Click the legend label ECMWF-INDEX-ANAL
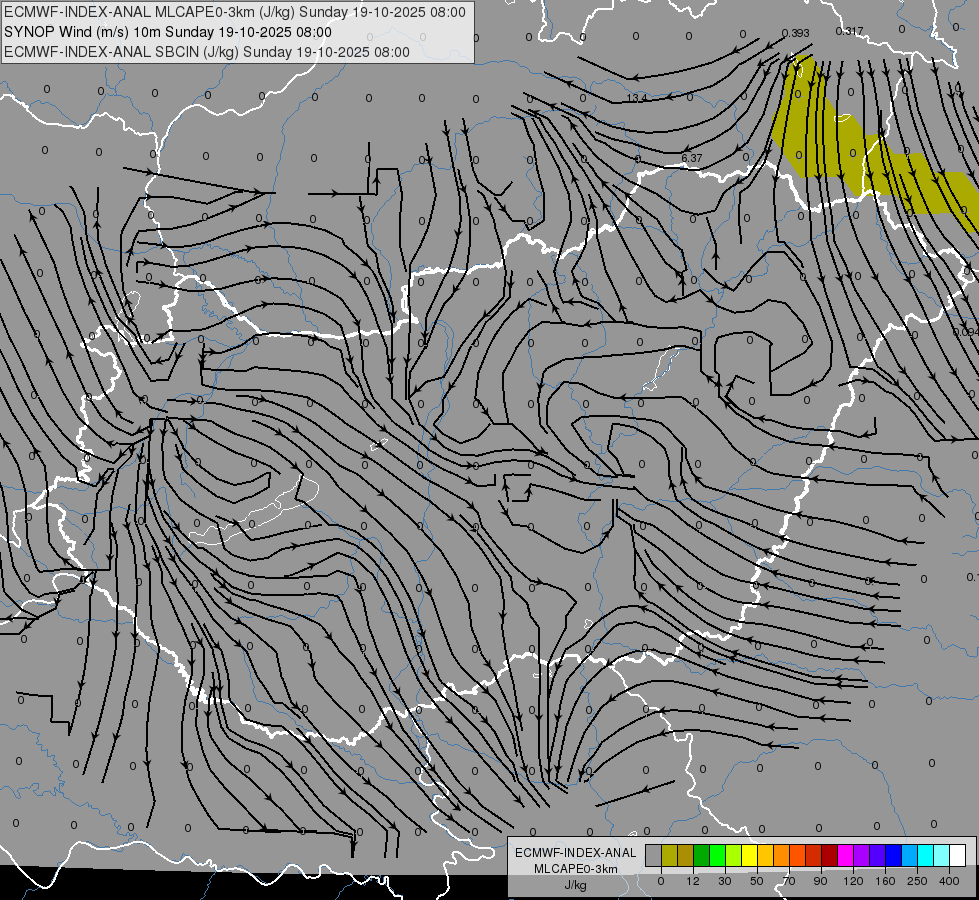The height and width of the screenshot is (900, 979). [576, 853]
